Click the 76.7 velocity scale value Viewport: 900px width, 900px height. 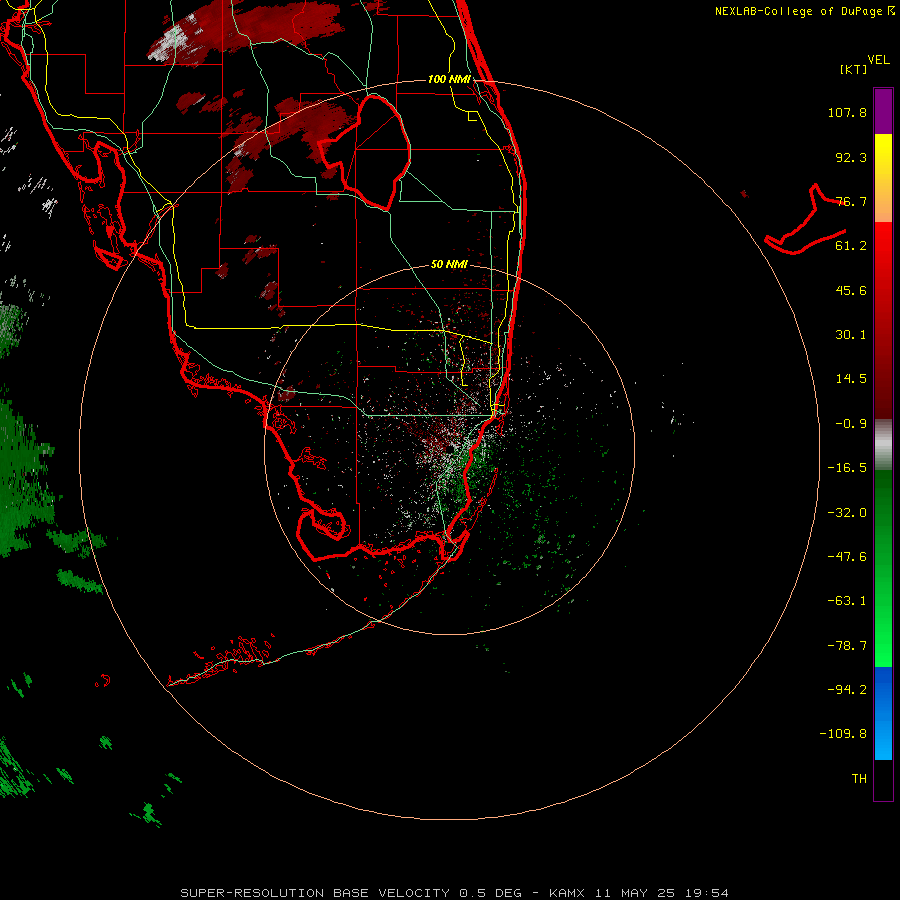click(x=851, y=201)
